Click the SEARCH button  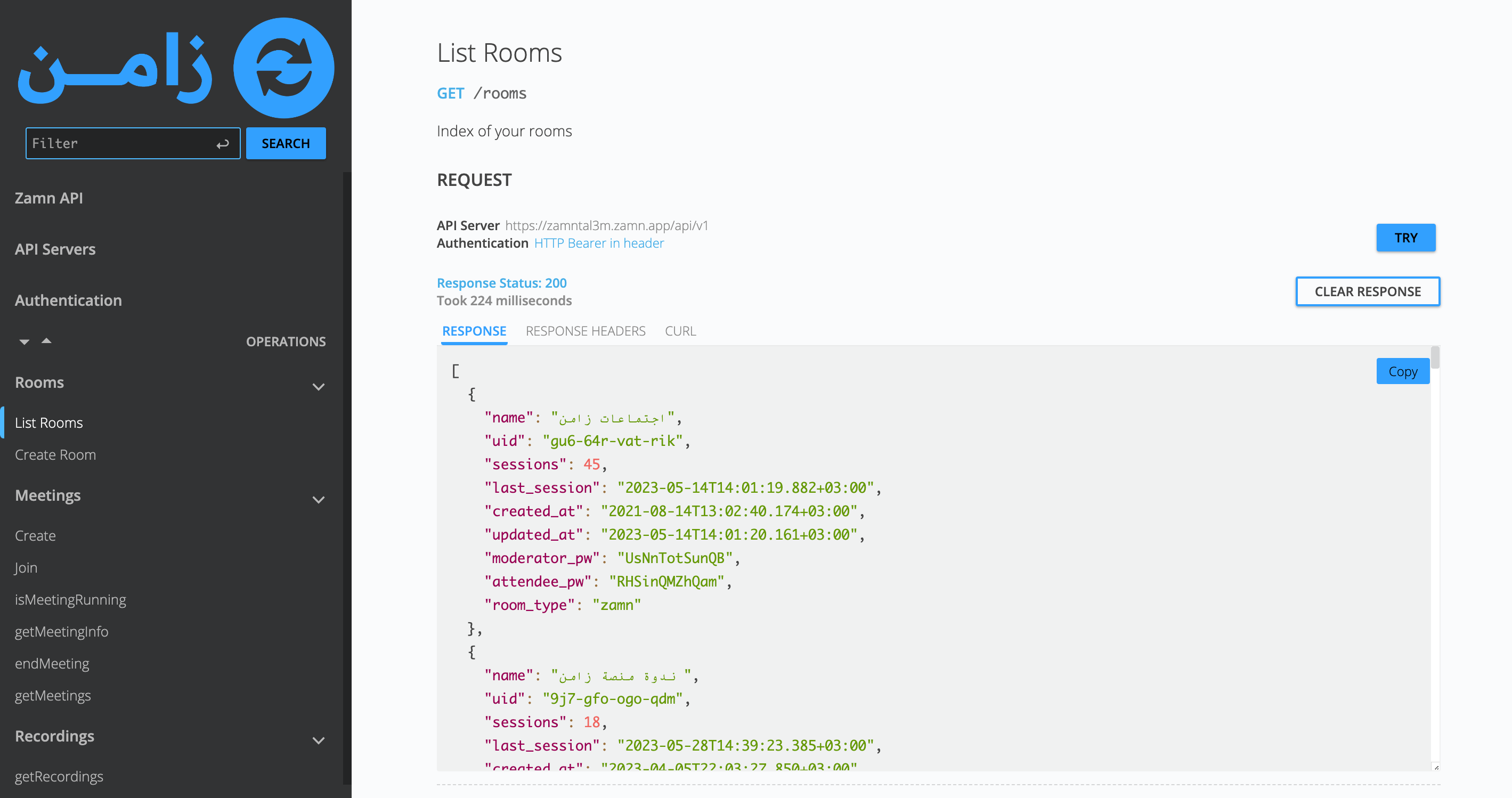click(x=286, y=143)
